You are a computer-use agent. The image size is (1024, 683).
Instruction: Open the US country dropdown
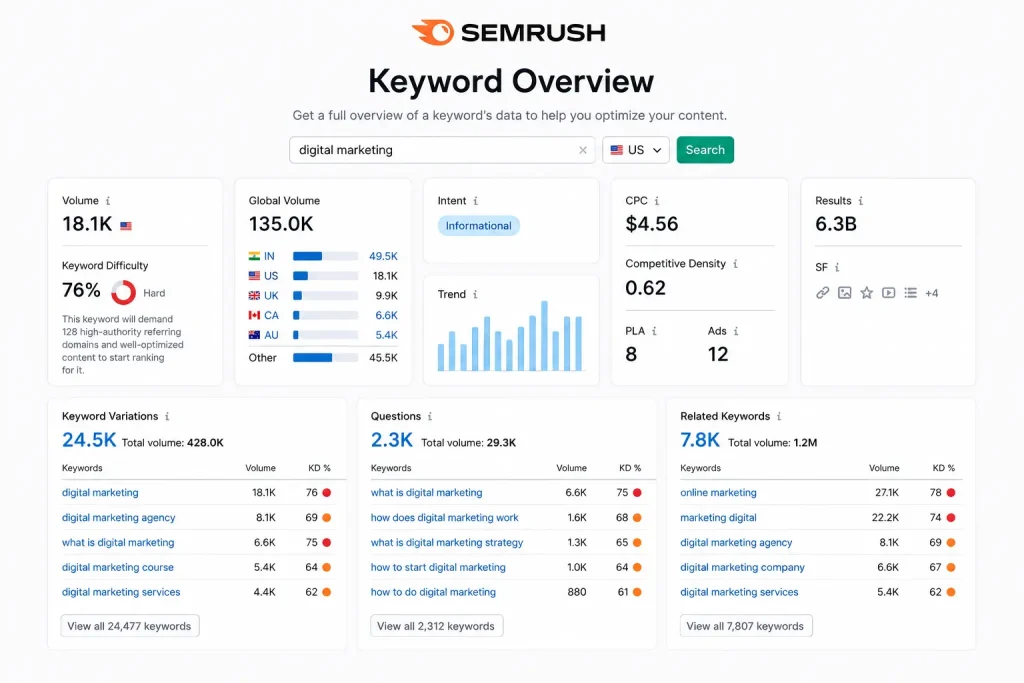tap(635, 150)
